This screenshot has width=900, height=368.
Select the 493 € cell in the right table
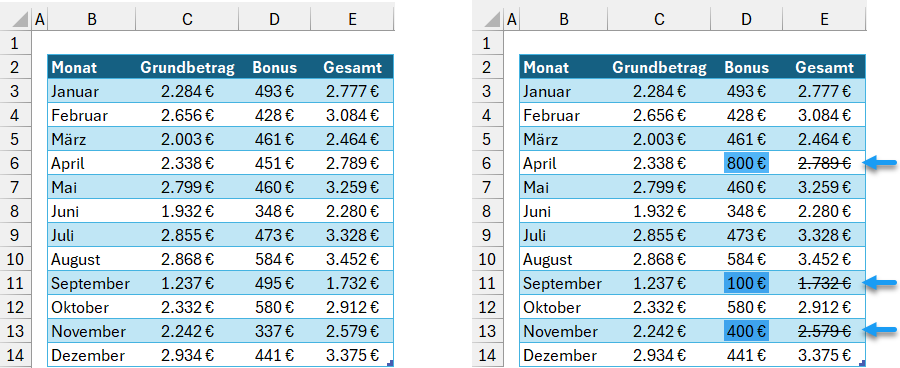click(746, 91)
